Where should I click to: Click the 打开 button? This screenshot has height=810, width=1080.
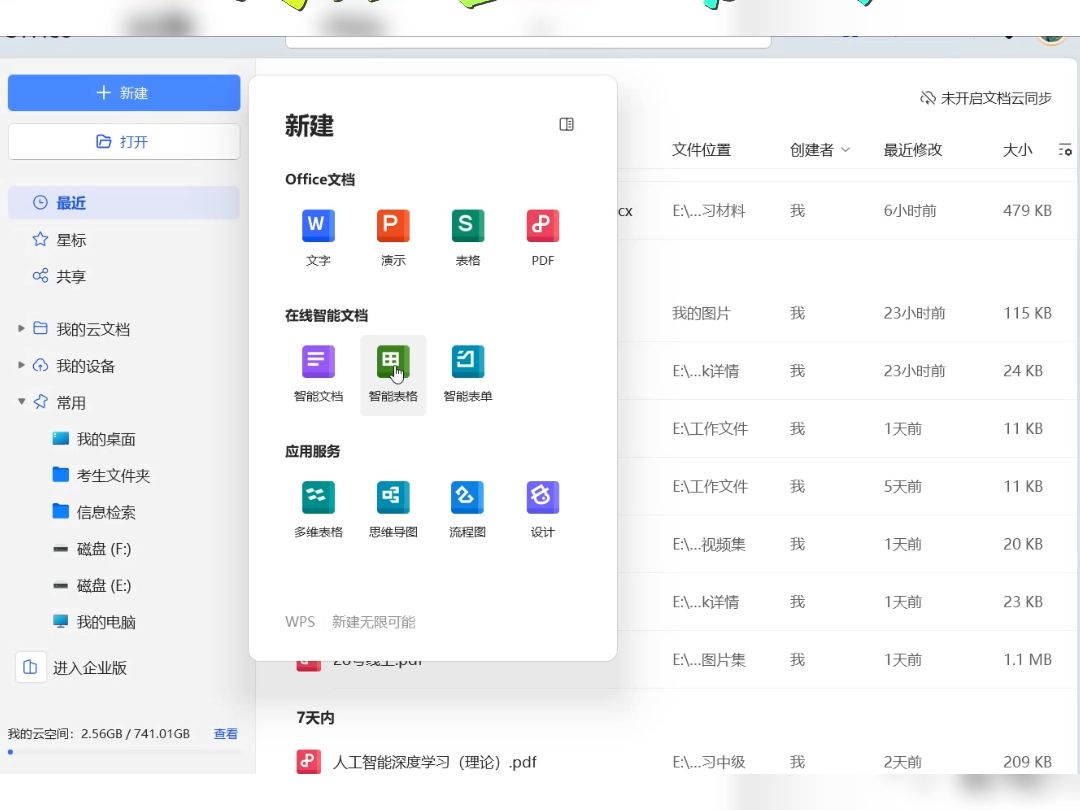pos(123,141)
